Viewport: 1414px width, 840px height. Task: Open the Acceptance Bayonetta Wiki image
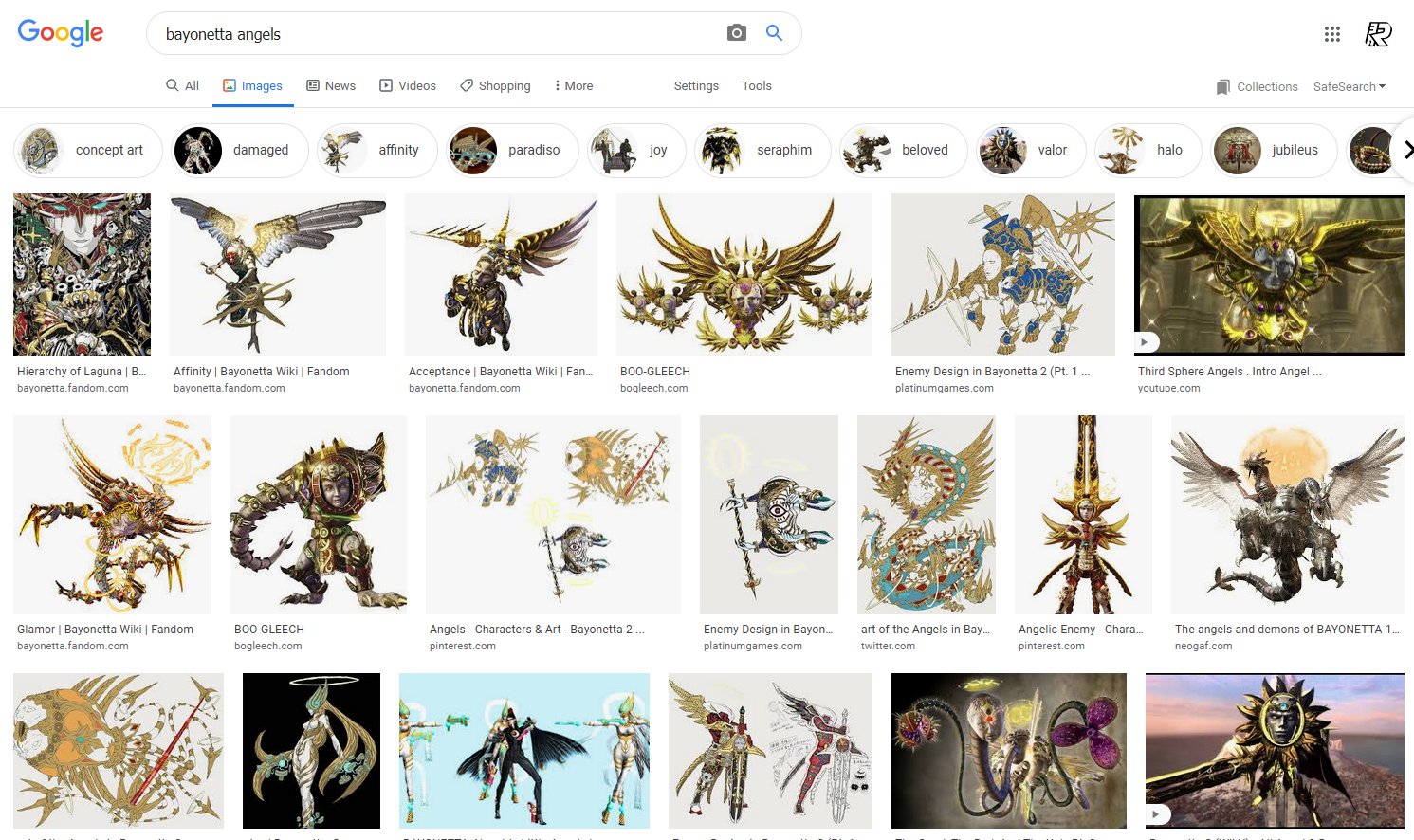pyautogui.click(x=501, y=275)
